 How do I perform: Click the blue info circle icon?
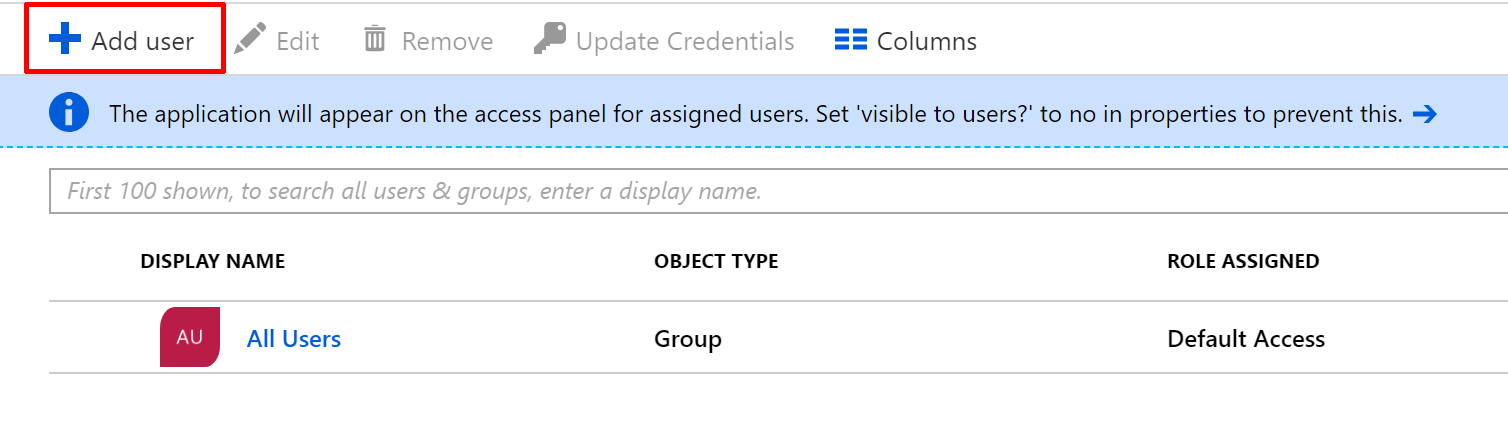coord(69,113)
